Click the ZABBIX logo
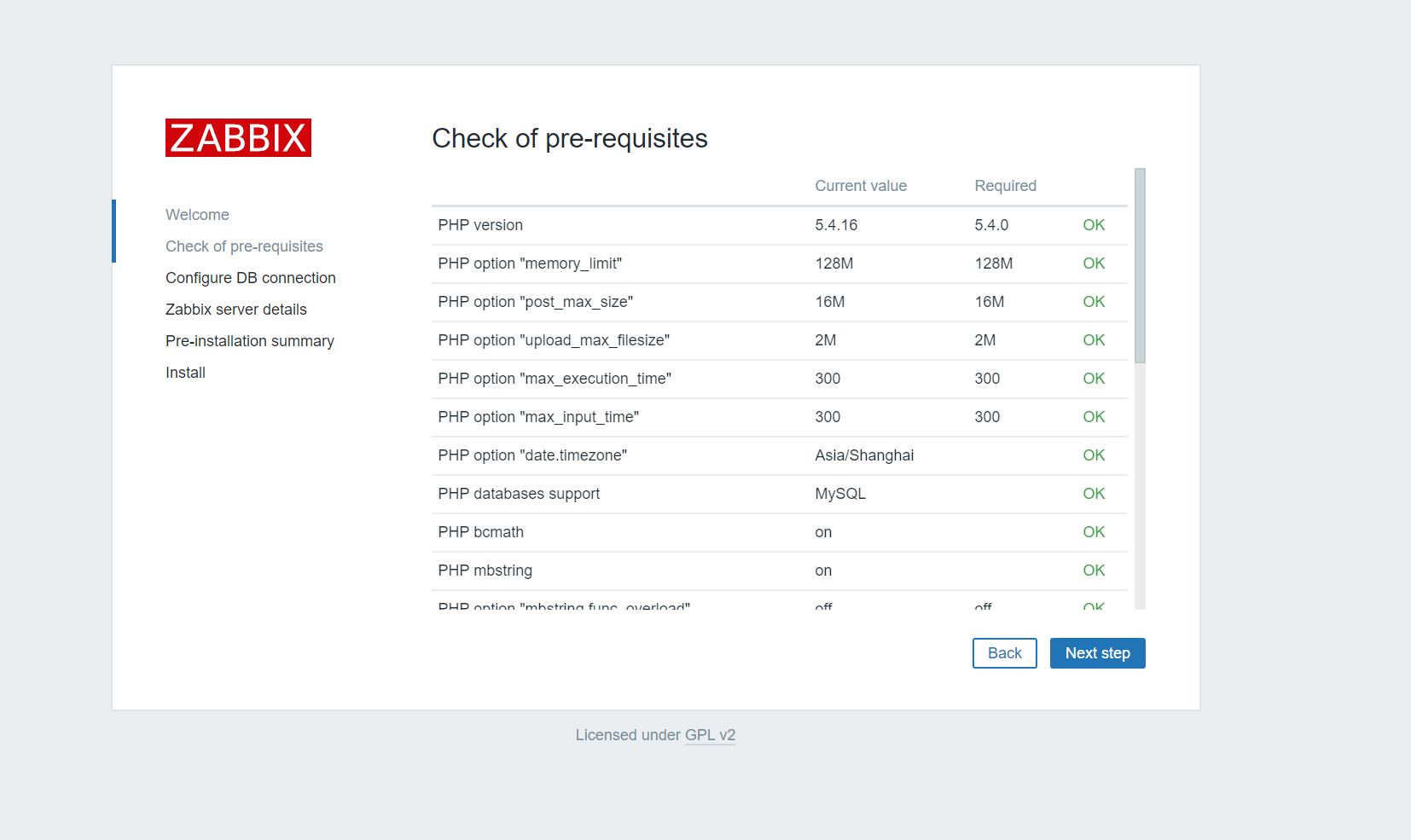1411x840 pixels. tap(238, 138)
